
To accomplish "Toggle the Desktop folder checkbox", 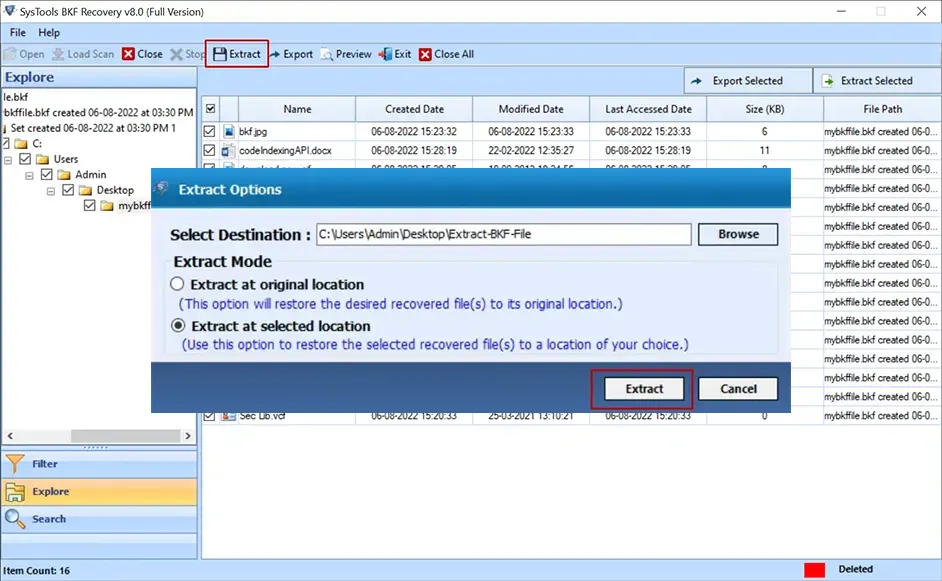I will click(x=68, y=190).
